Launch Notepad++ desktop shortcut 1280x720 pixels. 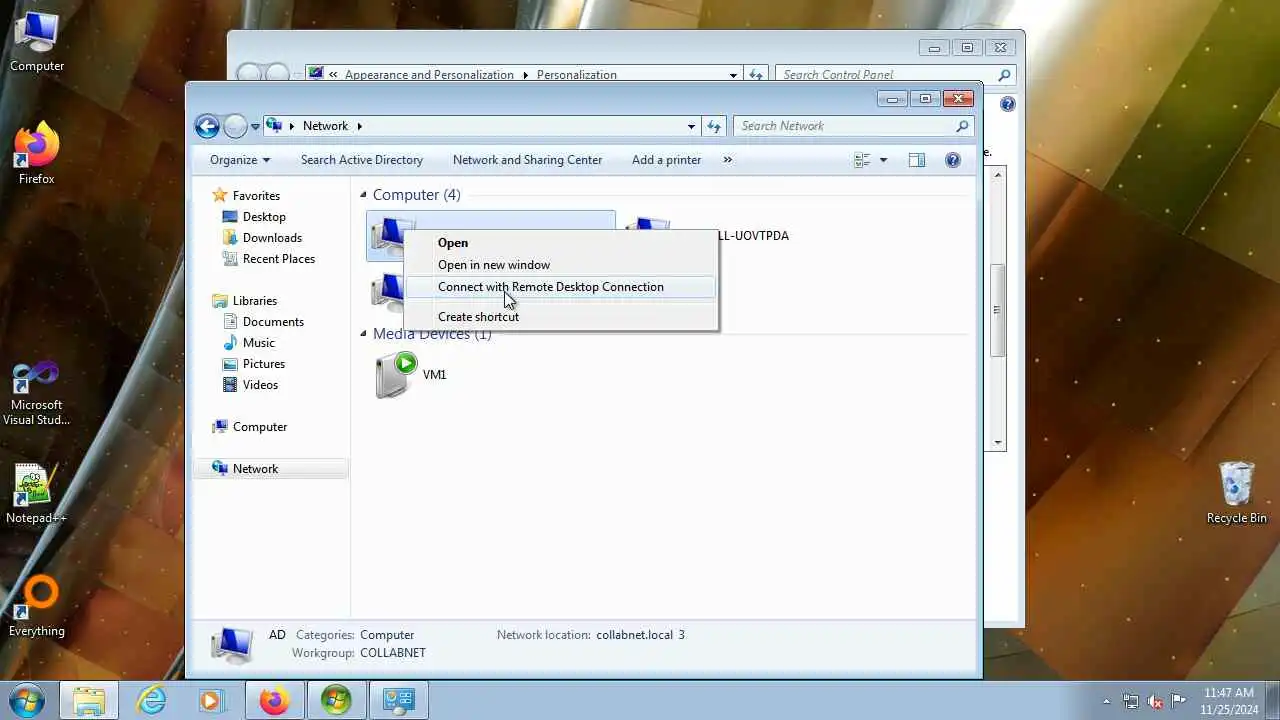pos(37,494)
